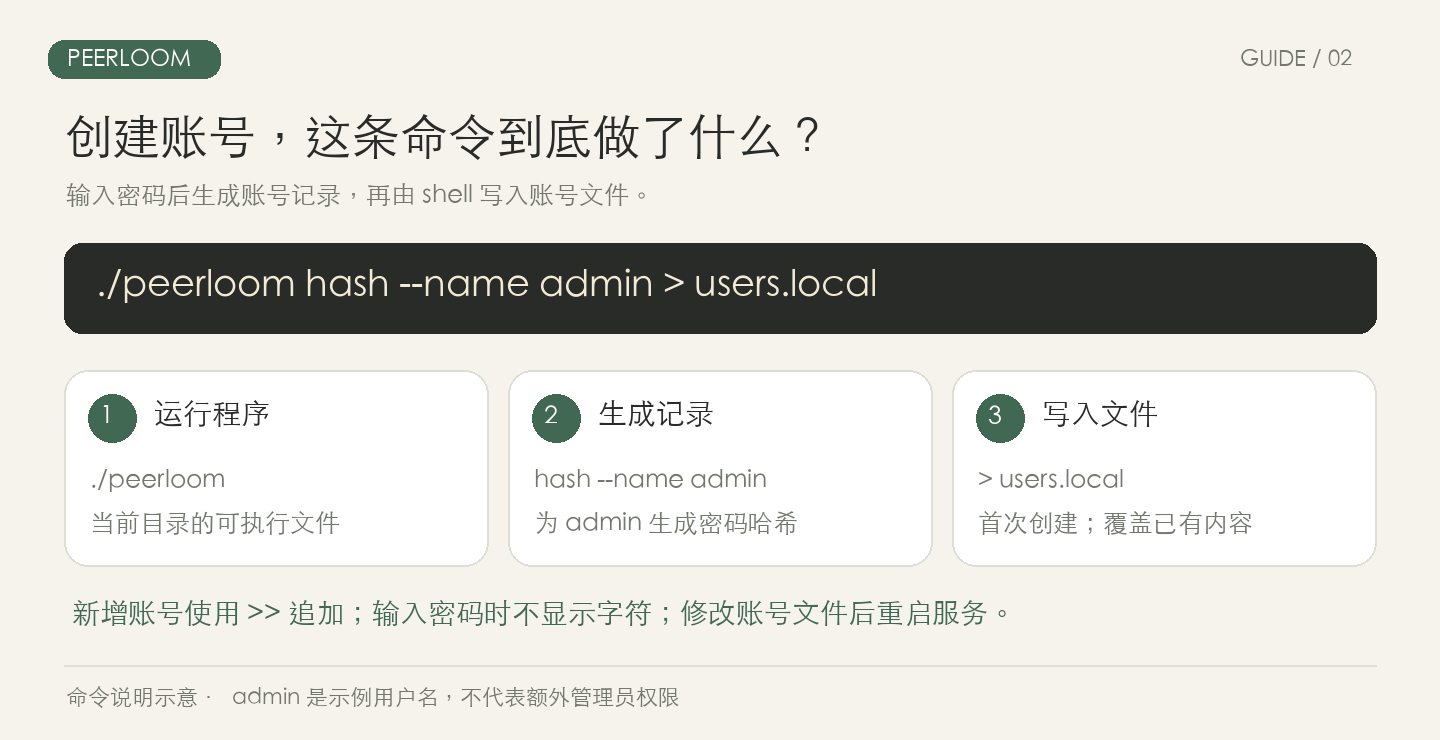The image size is (1440, 740).
Task: Click the full command in the dark code block
Action: tap(487, 284)
